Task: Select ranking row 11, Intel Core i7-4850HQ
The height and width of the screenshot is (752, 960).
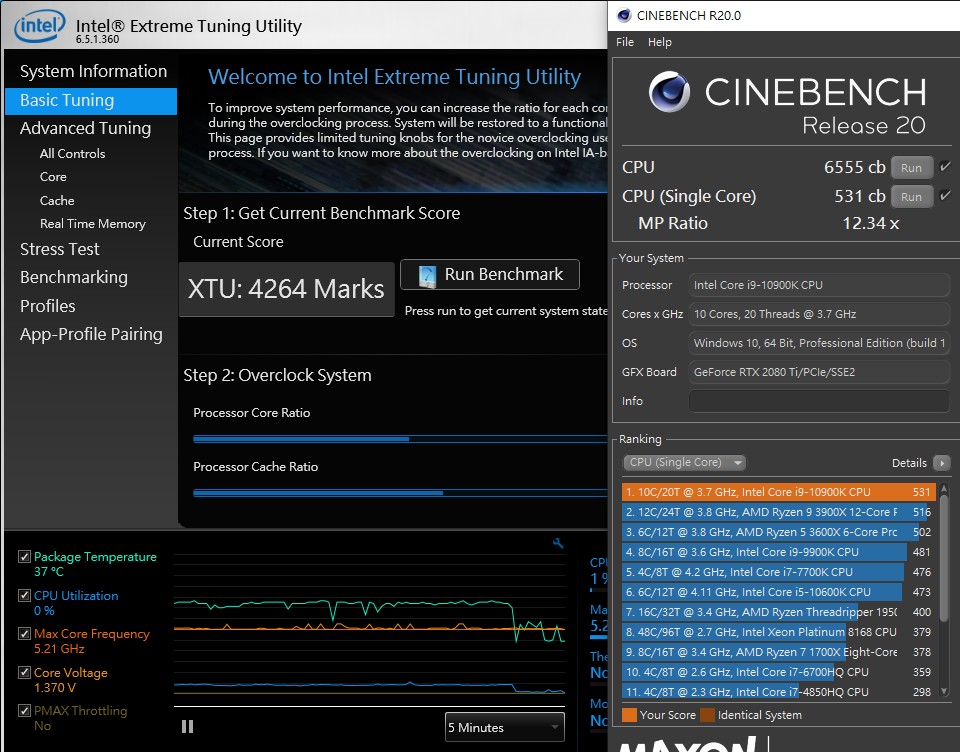Action: [778, 692]
